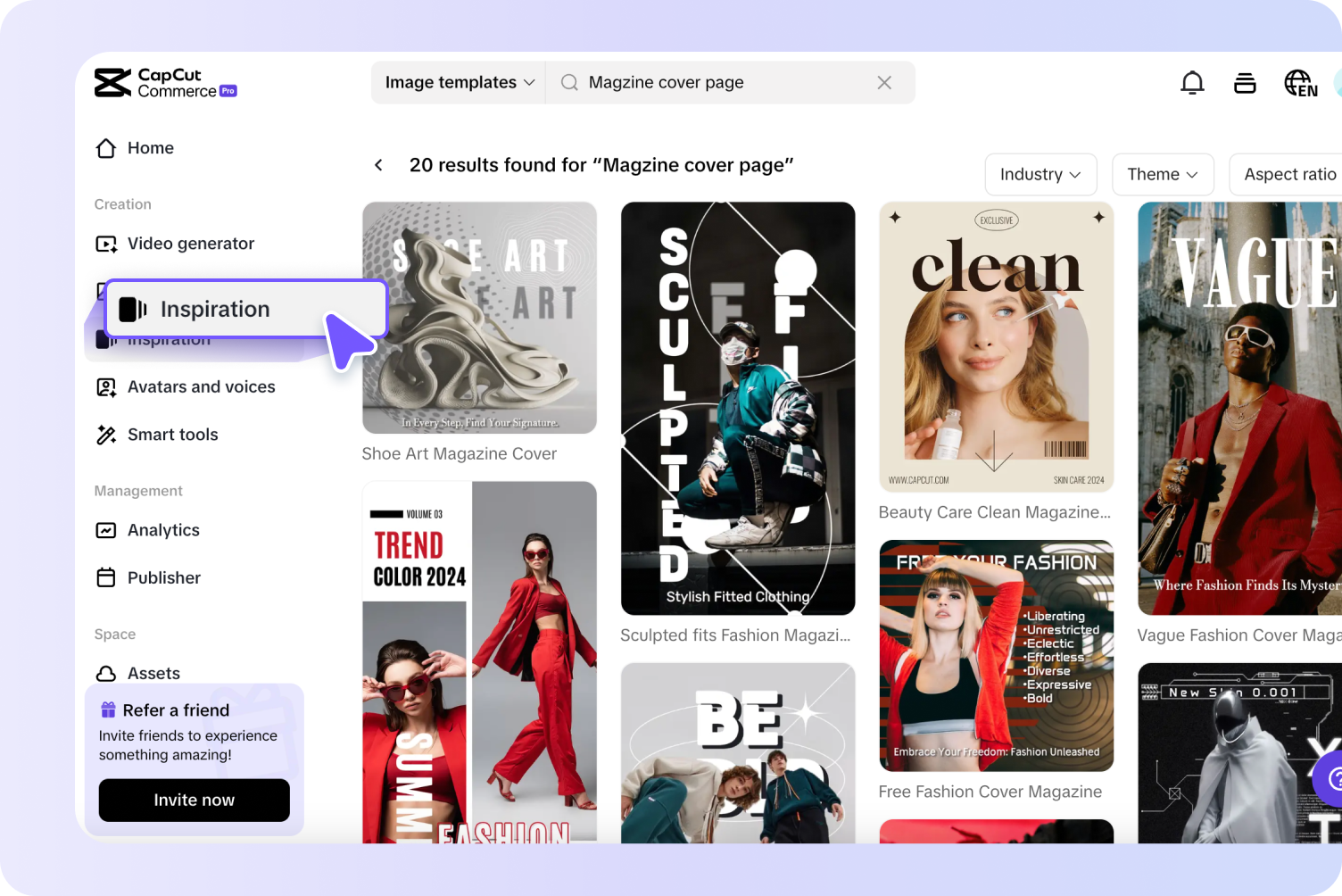Open Avatars and voices
Screen dimensions: 1342x896
(201, 386)
